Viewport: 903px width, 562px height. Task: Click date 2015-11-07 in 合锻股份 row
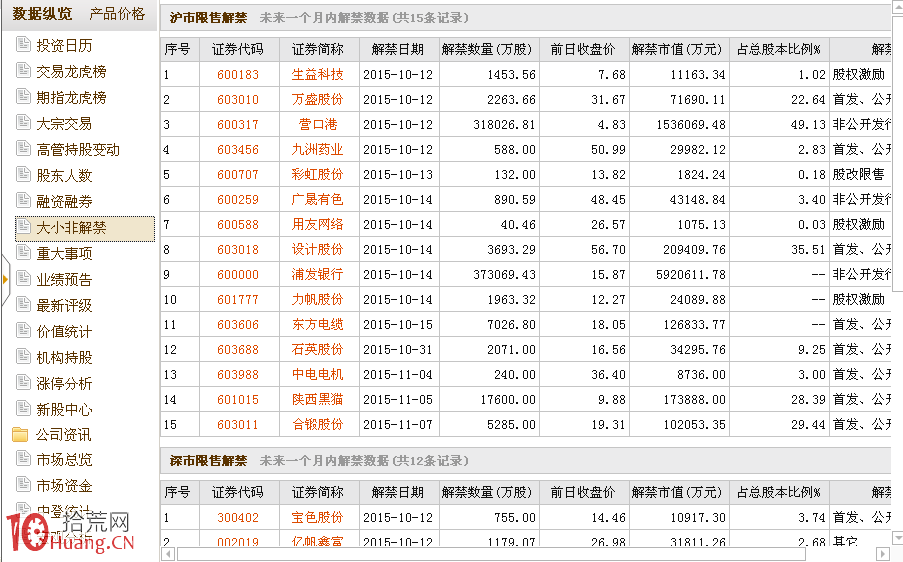pos(398,425)
